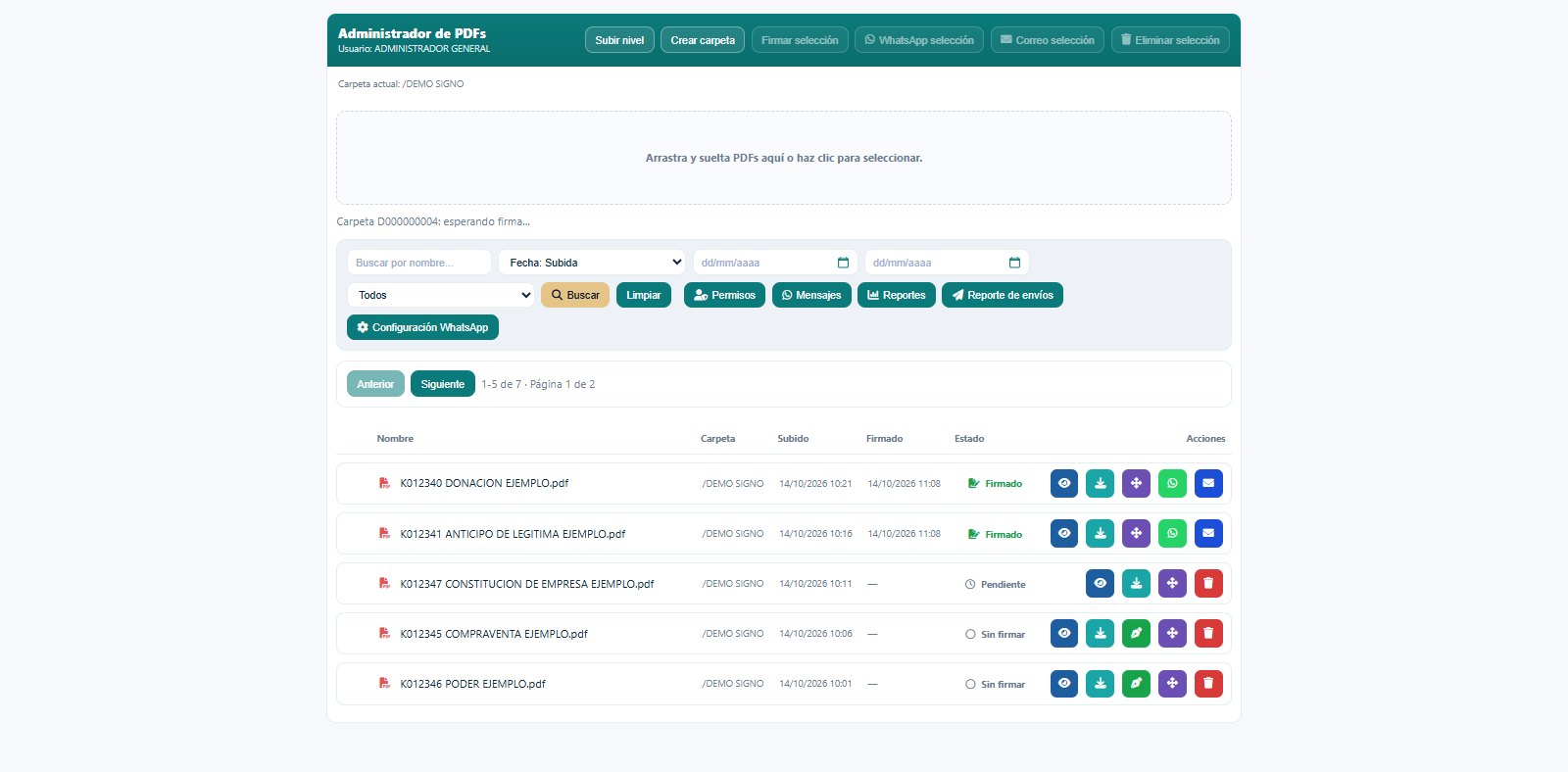The width and height of the screenshot is (1568, 772).
Task: Email K012340 DONACION EJEMPLO.pdf with envelope icon
Action: point(1208,483)
